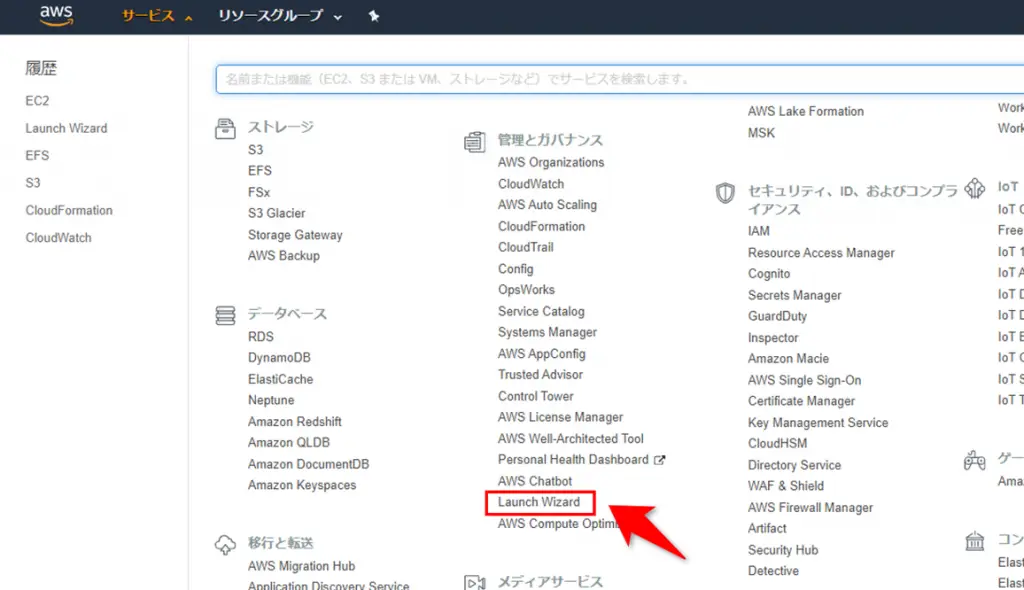Open ElastiCache service
The image size is (1024, 590).
pyautogui.click(x=280, y=379)
